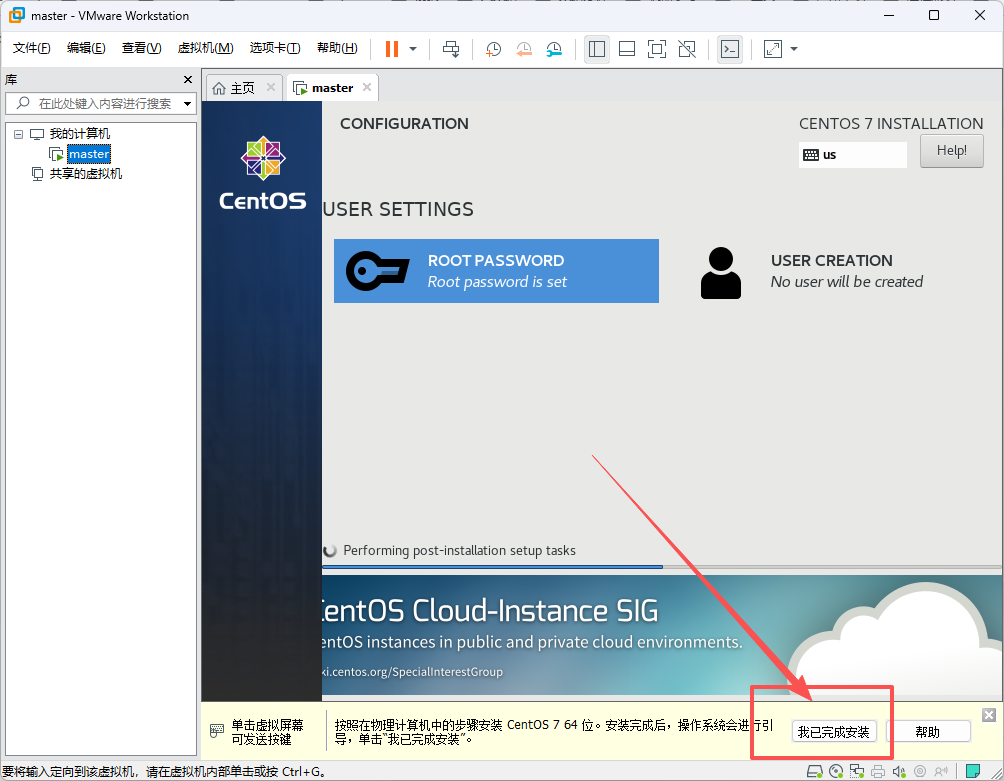Open the ROOT PASSWORD settings
Screen dimensions: 1004x781
496,271
